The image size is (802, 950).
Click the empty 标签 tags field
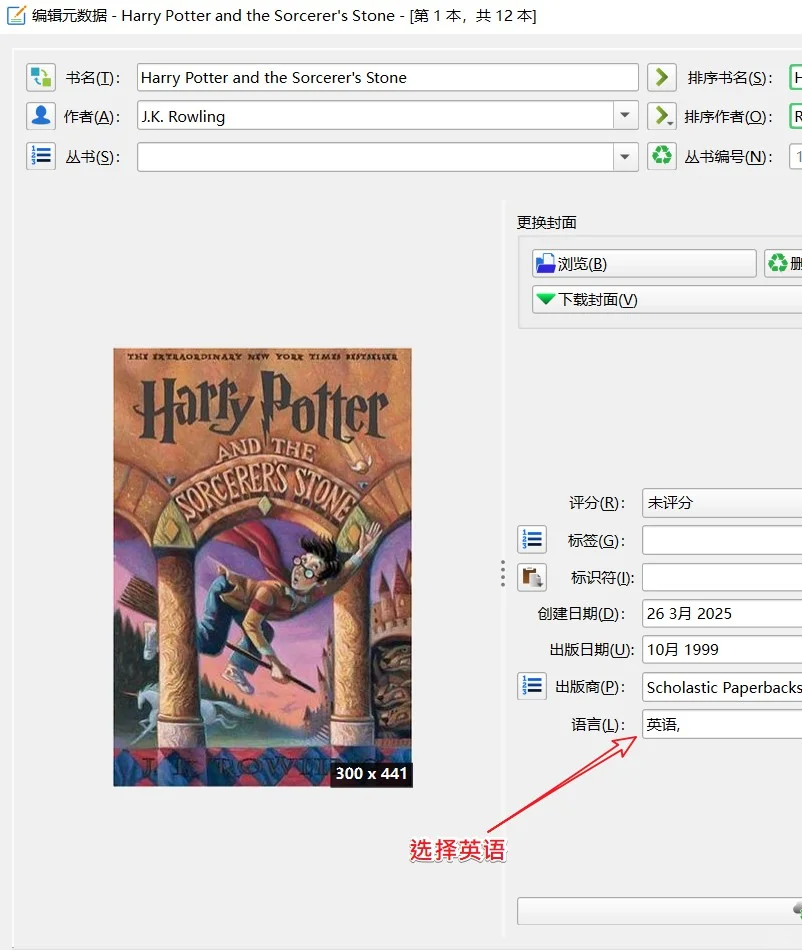click(x=722, y=540)
